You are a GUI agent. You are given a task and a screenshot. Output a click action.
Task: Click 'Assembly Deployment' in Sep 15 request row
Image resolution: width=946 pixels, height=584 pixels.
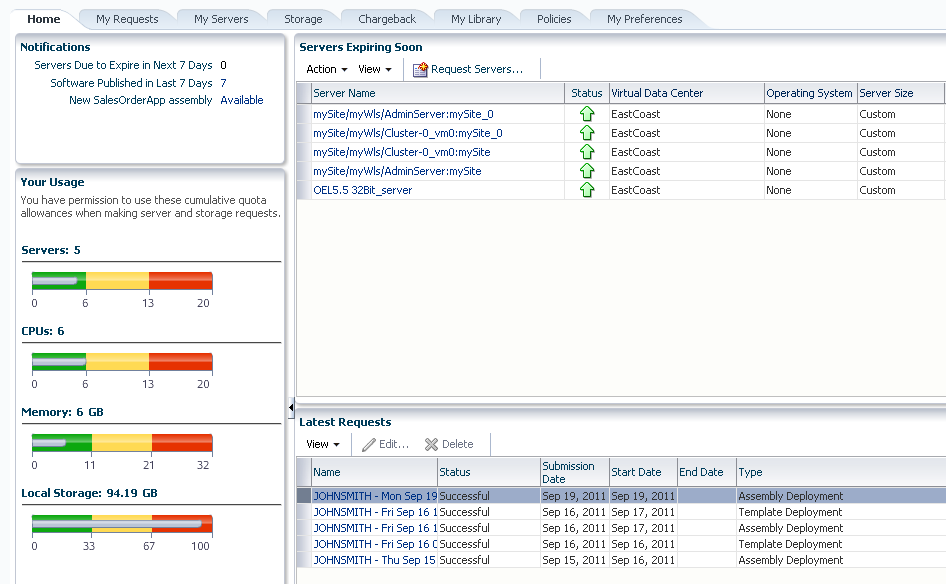click(790, 560)
